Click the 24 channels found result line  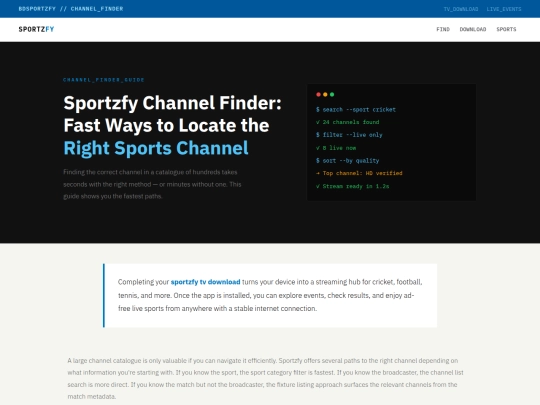(x=347, y=122)
